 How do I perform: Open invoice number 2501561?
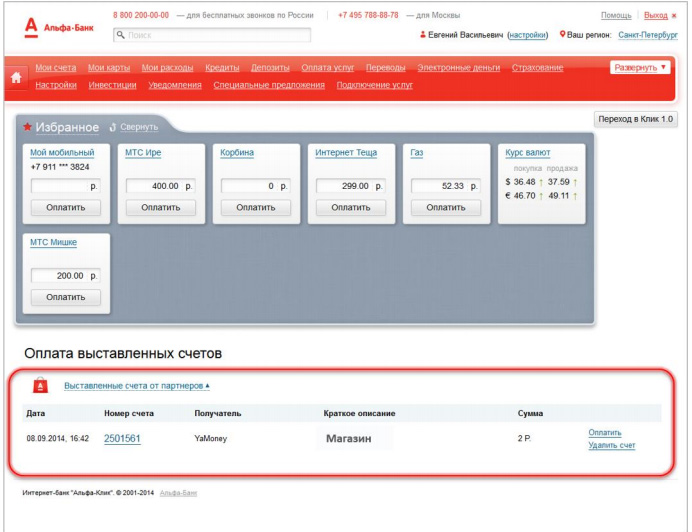122,438
